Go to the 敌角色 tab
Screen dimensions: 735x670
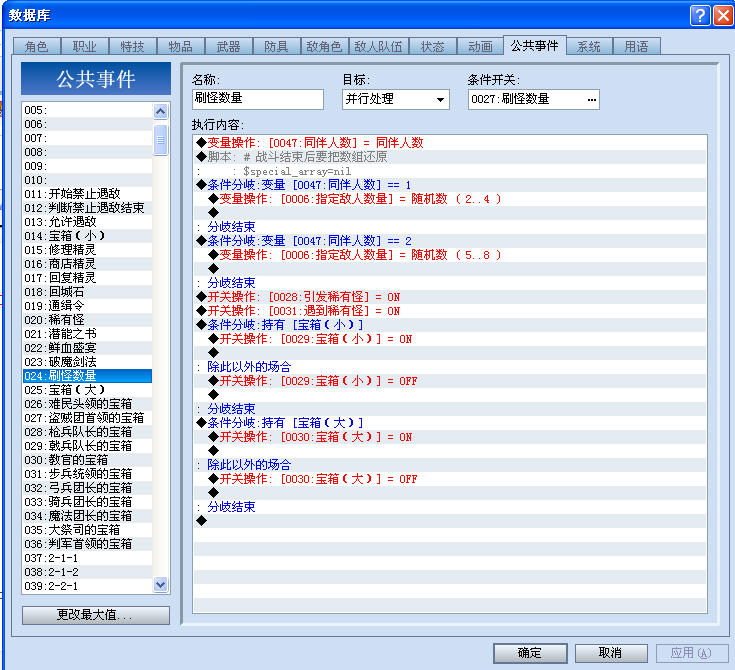click(x=324, y=46)
